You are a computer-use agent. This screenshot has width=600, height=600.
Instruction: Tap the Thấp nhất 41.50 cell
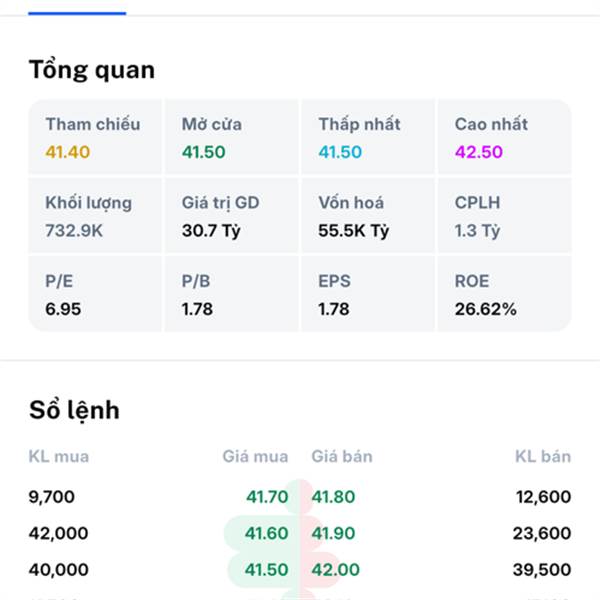point(368,137)
